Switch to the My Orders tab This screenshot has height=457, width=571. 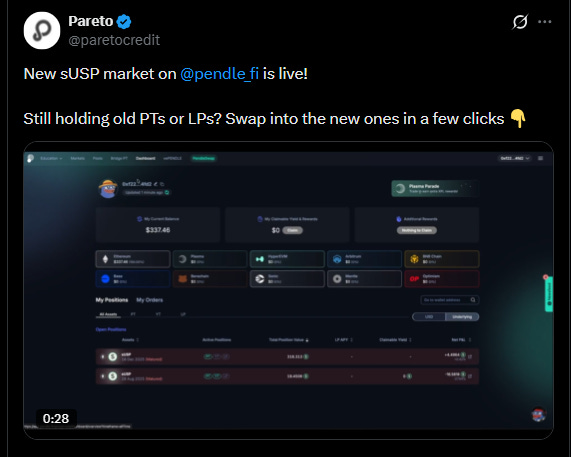[x=149, y=300]
